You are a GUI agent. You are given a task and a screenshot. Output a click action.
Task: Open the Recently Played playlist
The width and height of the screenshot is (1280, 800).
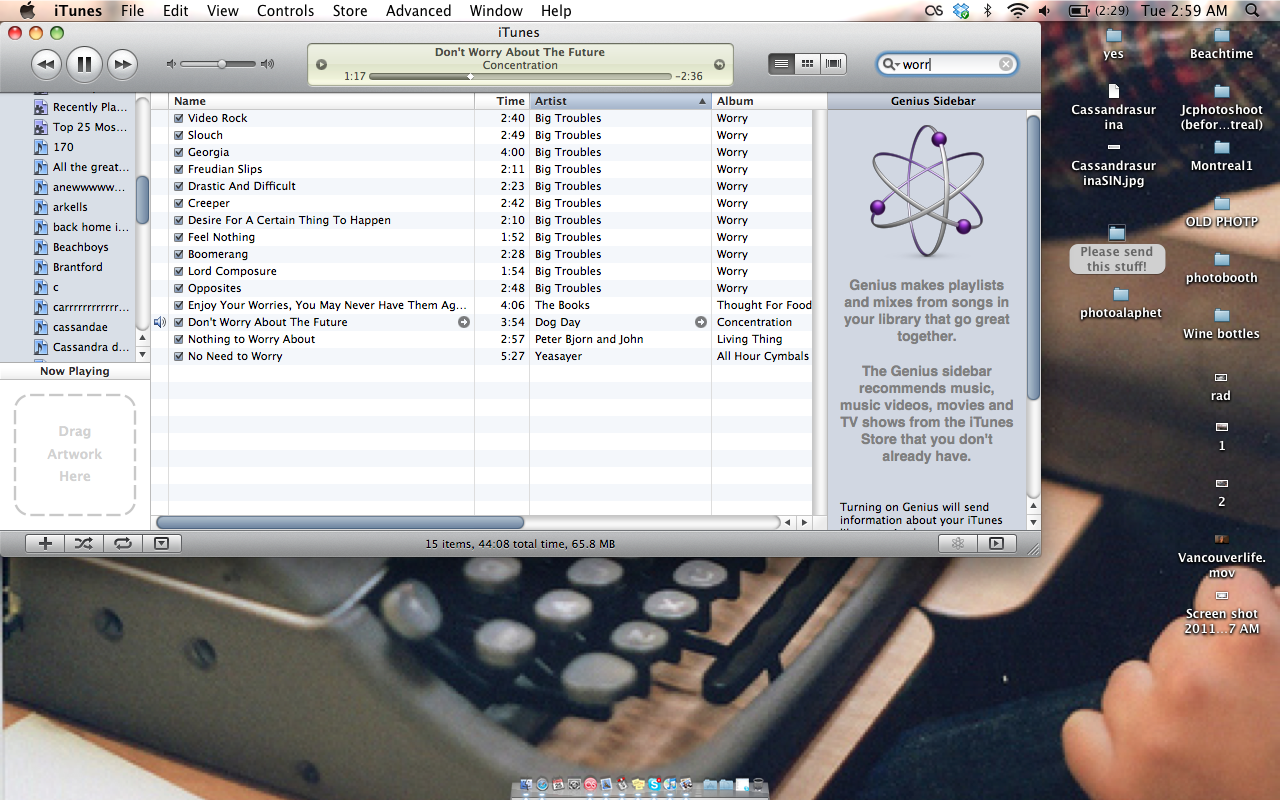(80, 107)
